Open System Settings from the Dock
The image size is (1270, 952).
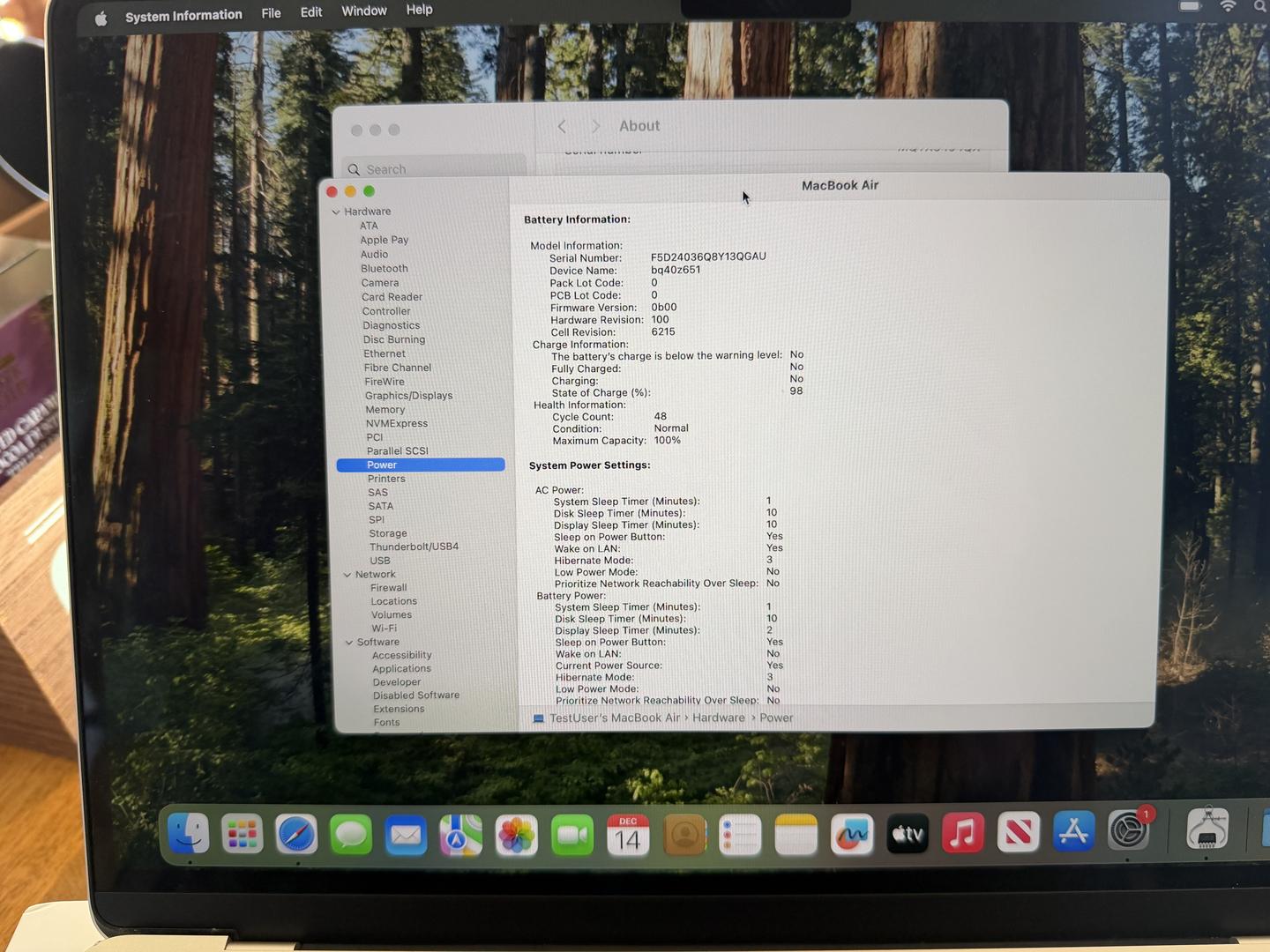click(x=1129, y=831)
